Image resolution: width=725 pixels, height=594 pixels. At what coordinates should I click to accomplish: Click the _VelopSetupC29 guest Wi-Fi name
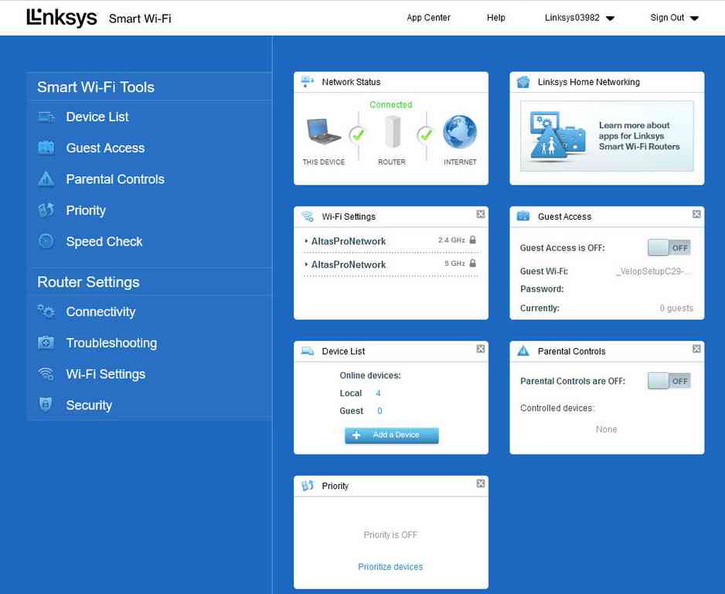[x=654, y=271]
